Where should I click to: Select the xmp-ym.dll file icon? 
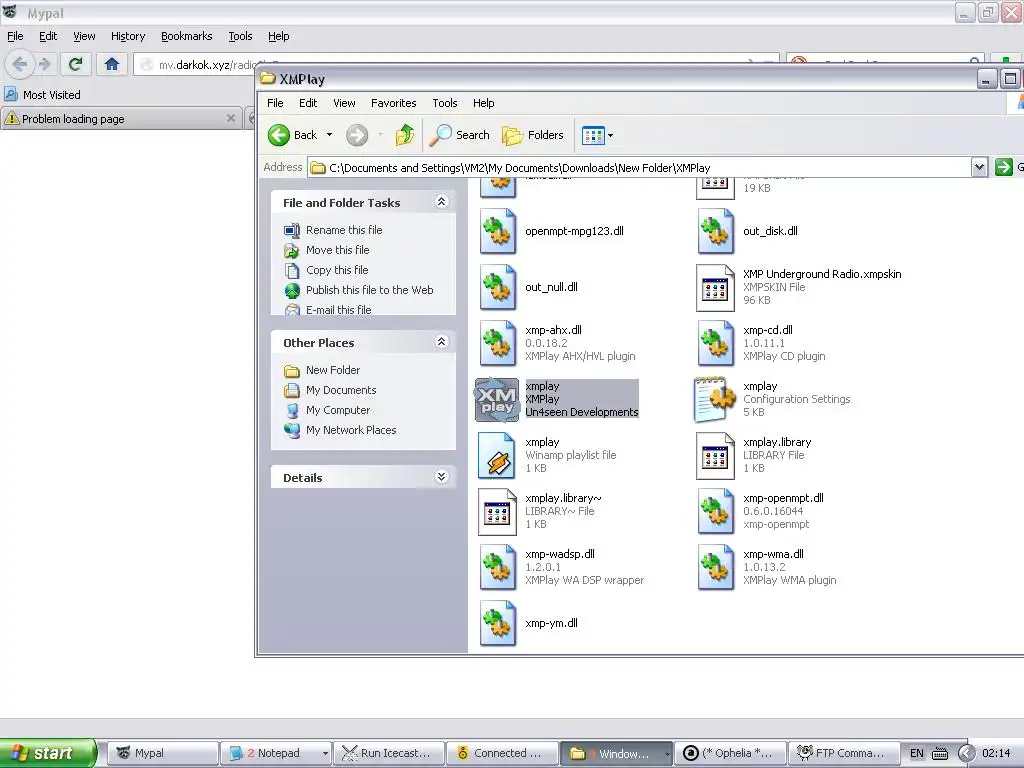click(498, 624)
